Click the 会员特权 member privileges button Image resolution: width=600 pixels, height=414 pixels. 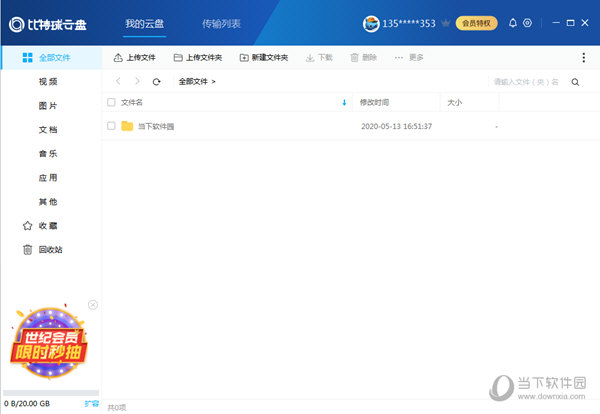(x=476, y=22)
